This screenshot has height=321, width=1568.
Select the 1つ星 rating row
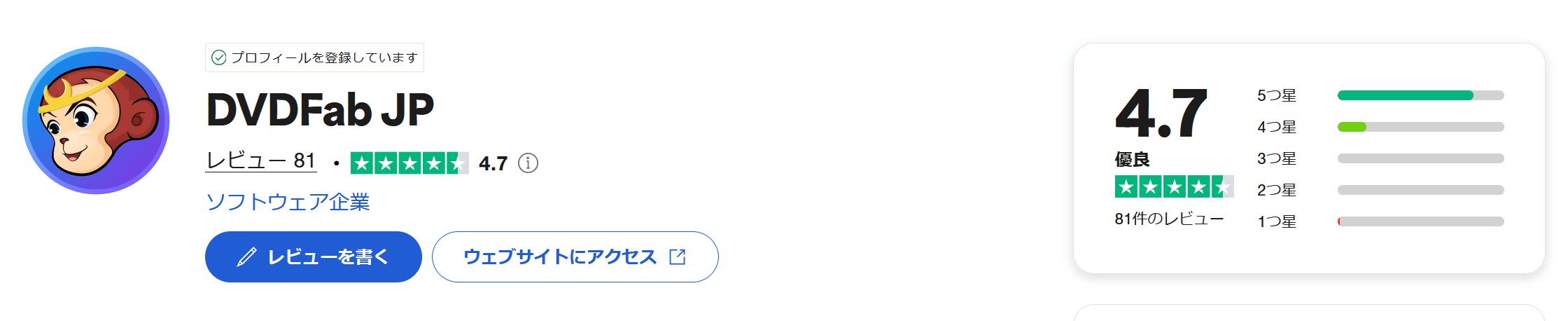click(x=1380, y=221)
